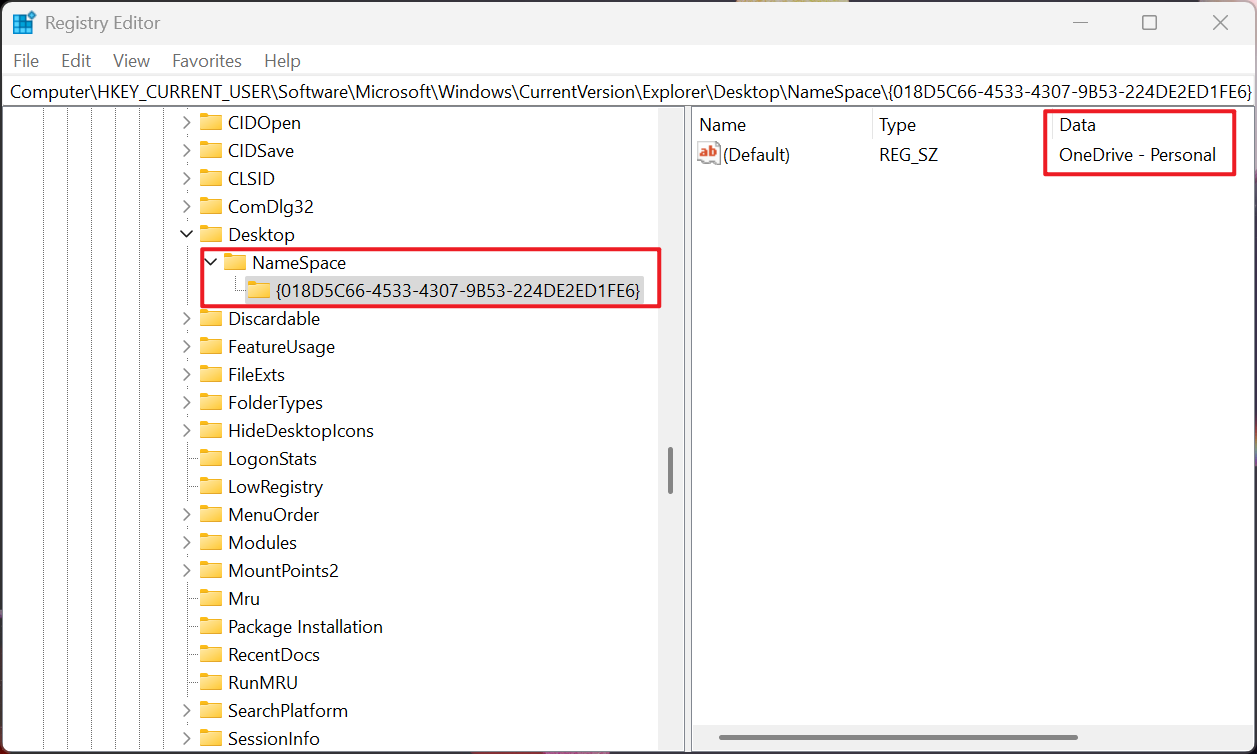Viewport: 1257px width, 754px height.
Task: Open the Help menu
Action: tap(282, 61)
